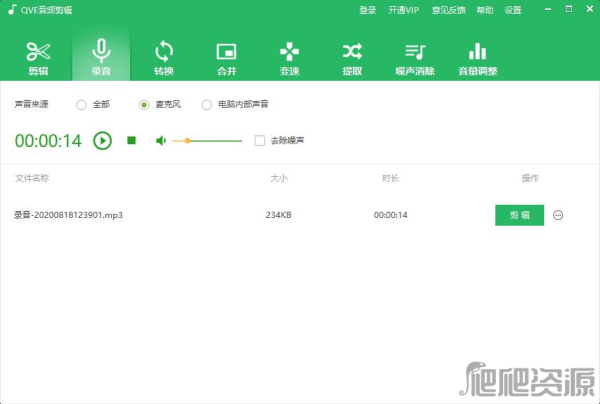Screen dimensions: 600x404
Task: Open the 剪辑 scissors tool
Action: click(38, 58)
